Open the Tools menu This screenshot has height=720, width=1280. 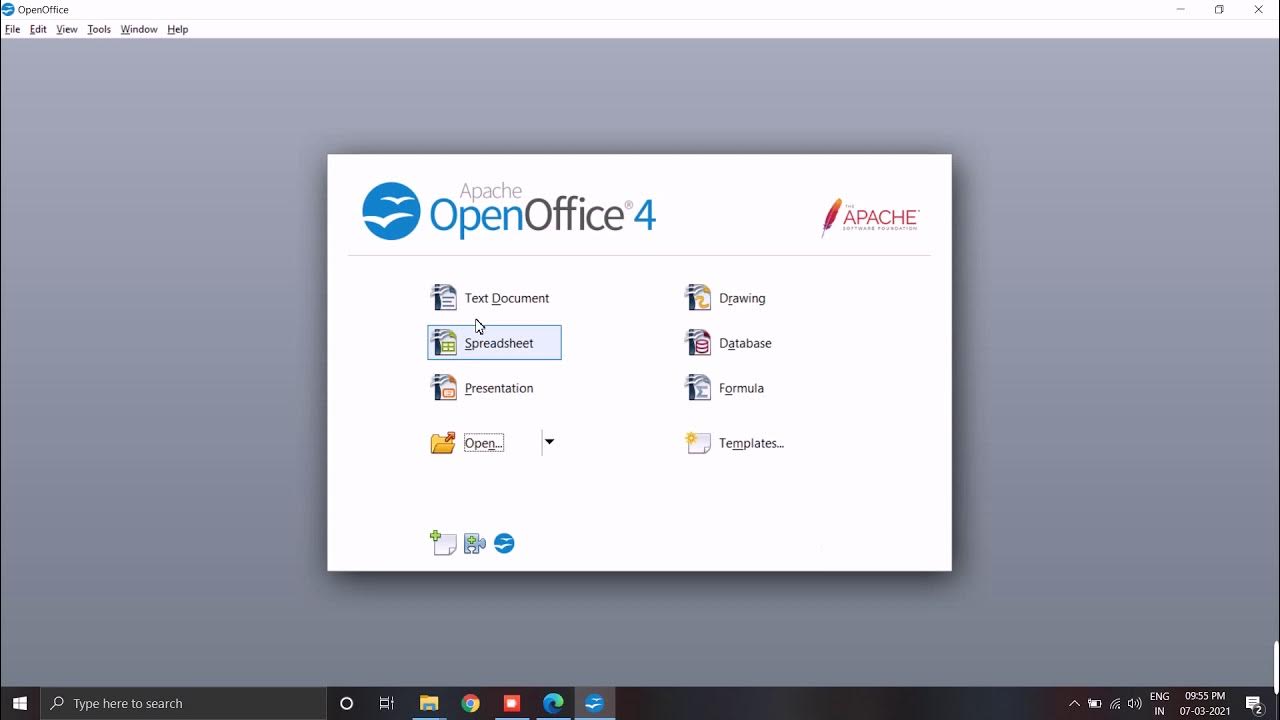pyautogui.click(x=99, y=29)
